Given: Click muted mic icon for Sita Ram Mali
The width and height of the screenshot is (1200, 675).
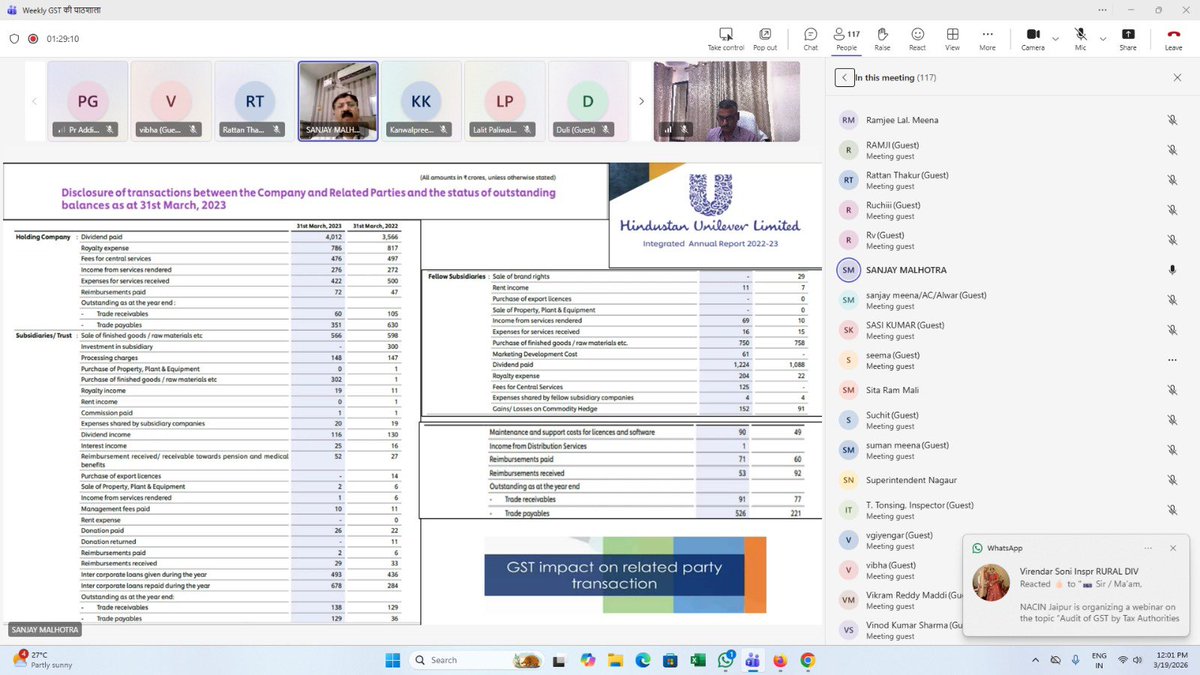Looking at the screenshot, I should [x=1172, y=390].
